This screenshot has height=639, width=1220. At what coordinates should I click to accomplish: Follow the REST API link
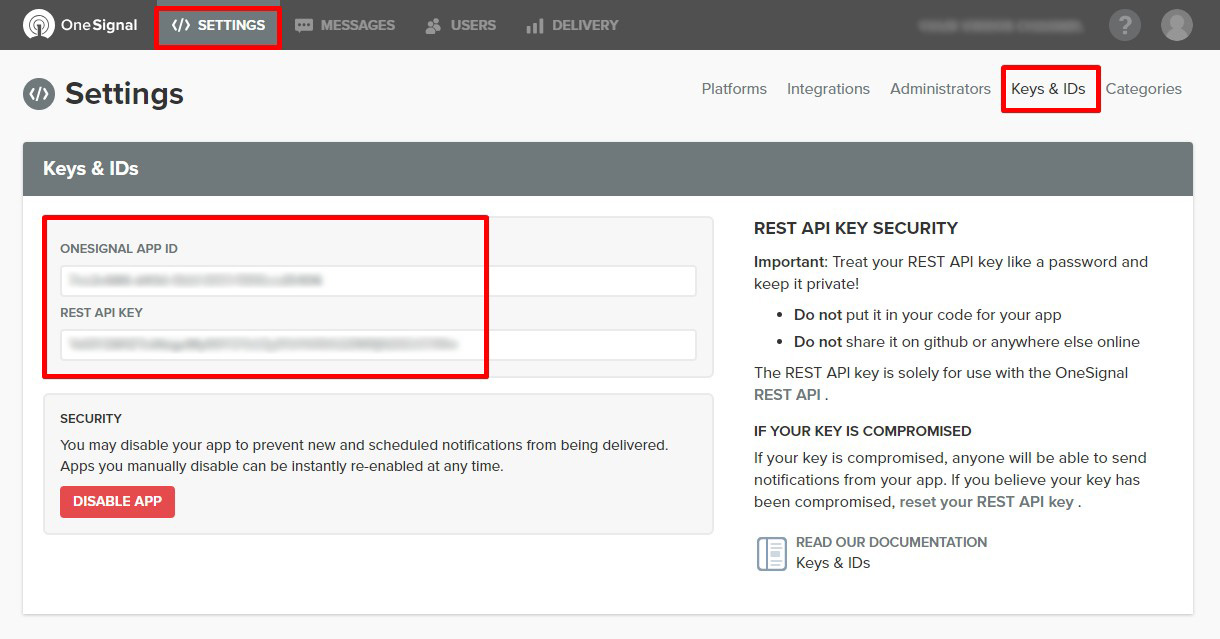pos(787,395)
